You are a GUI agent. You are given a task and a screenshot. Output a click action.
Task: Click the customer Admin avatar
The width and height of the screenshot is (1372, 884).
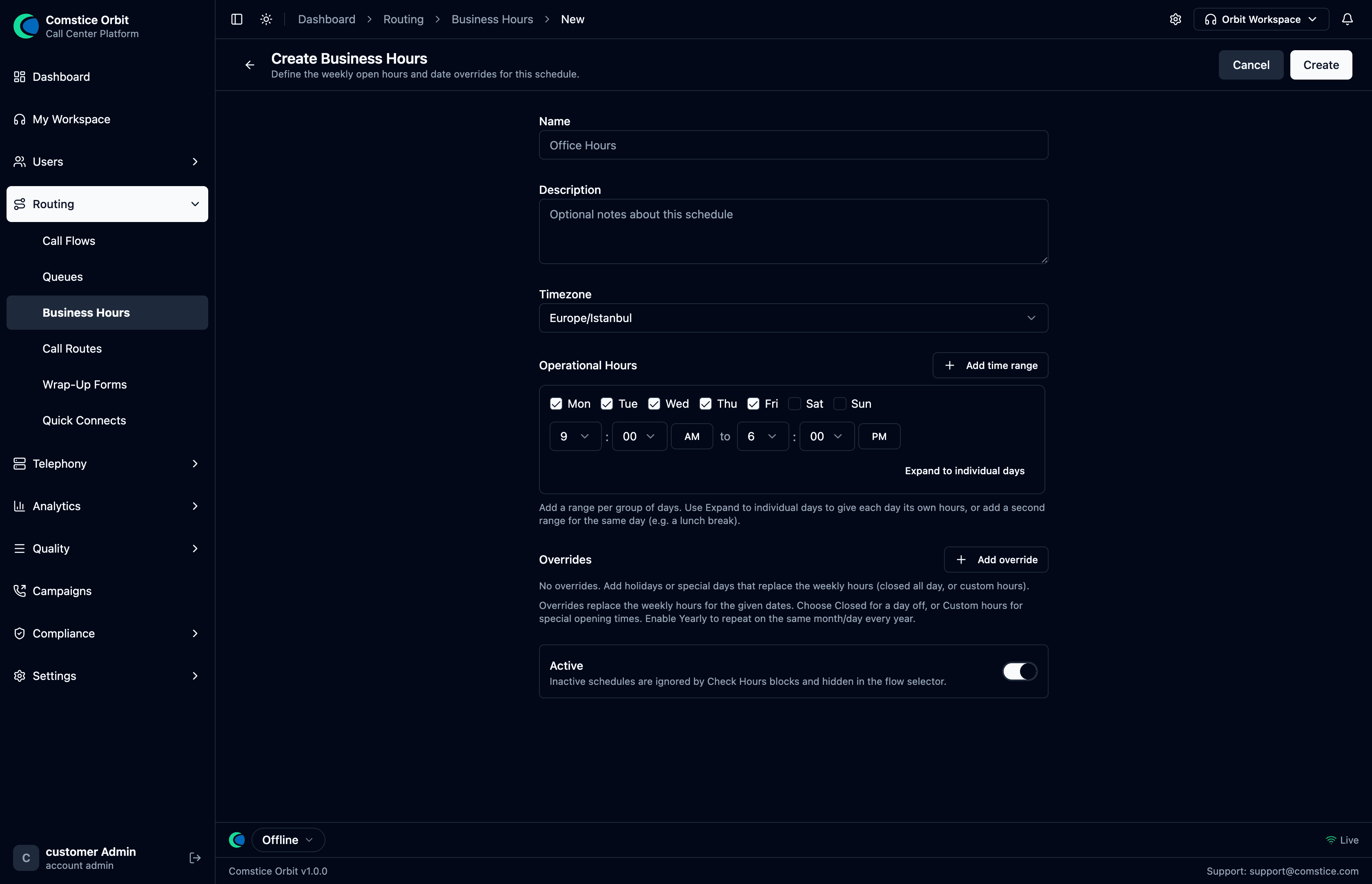click(x=26, y=857)
